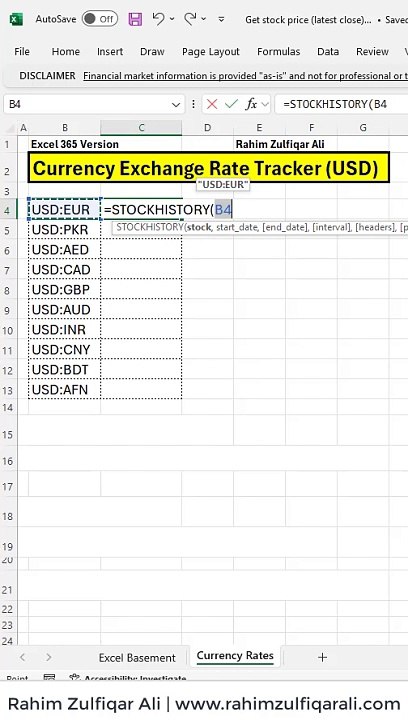Select the USD:AUD cell
The height and width of the screenshot is (720, 408).
pyautogui.click(x=65, y=309)
